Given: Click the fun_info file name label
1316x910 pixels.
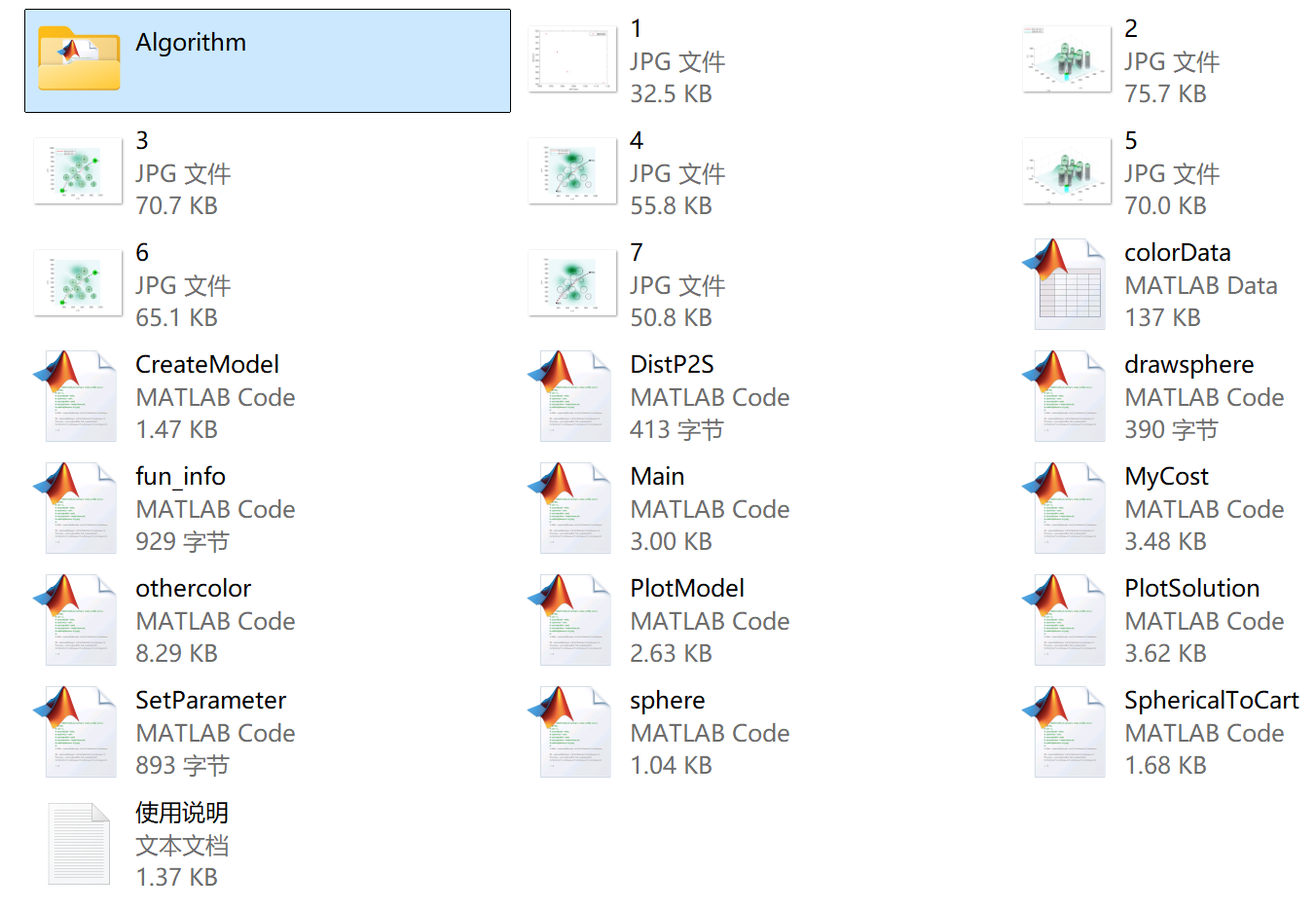Looking at the screenshot, I should 180,476.
